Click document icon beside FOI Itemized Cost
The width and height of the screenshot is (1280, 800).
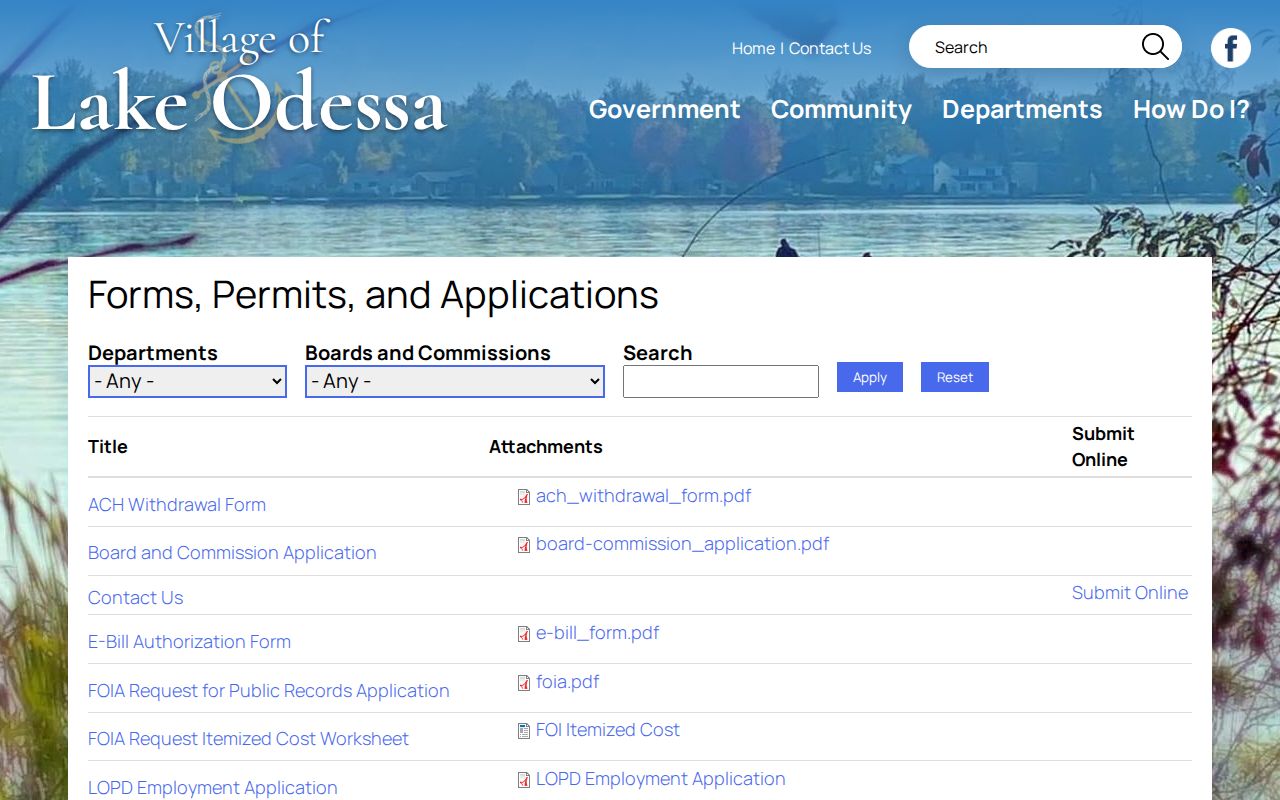524,731
